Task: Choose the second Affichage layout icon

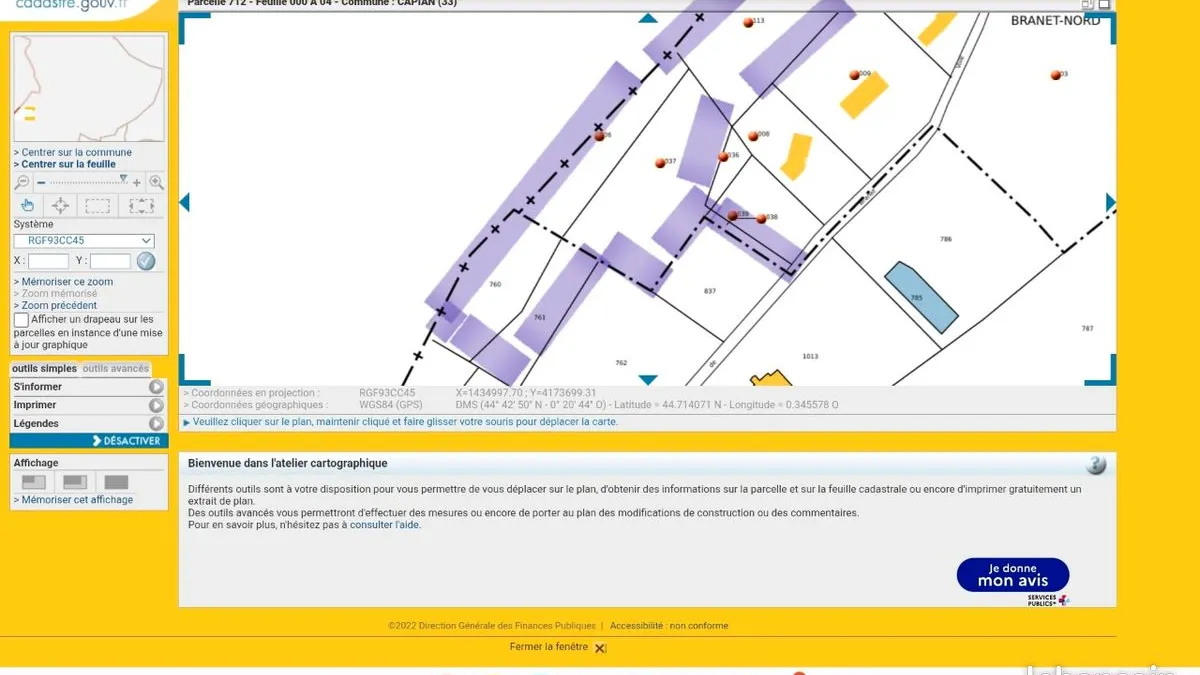Action: tap(75, 483)
